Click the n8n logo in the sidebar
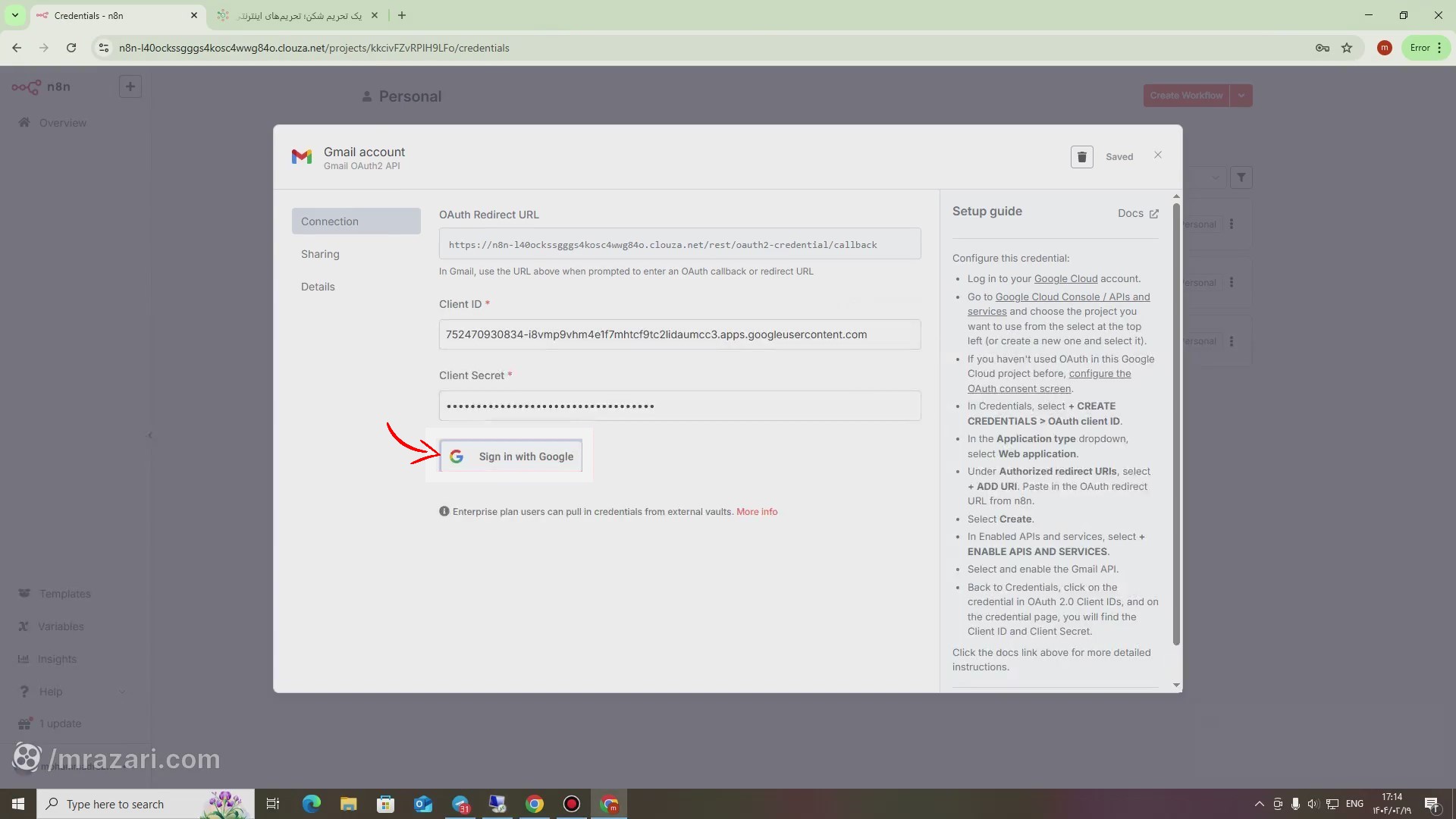 pyautogui.click(x=27, y=86)
